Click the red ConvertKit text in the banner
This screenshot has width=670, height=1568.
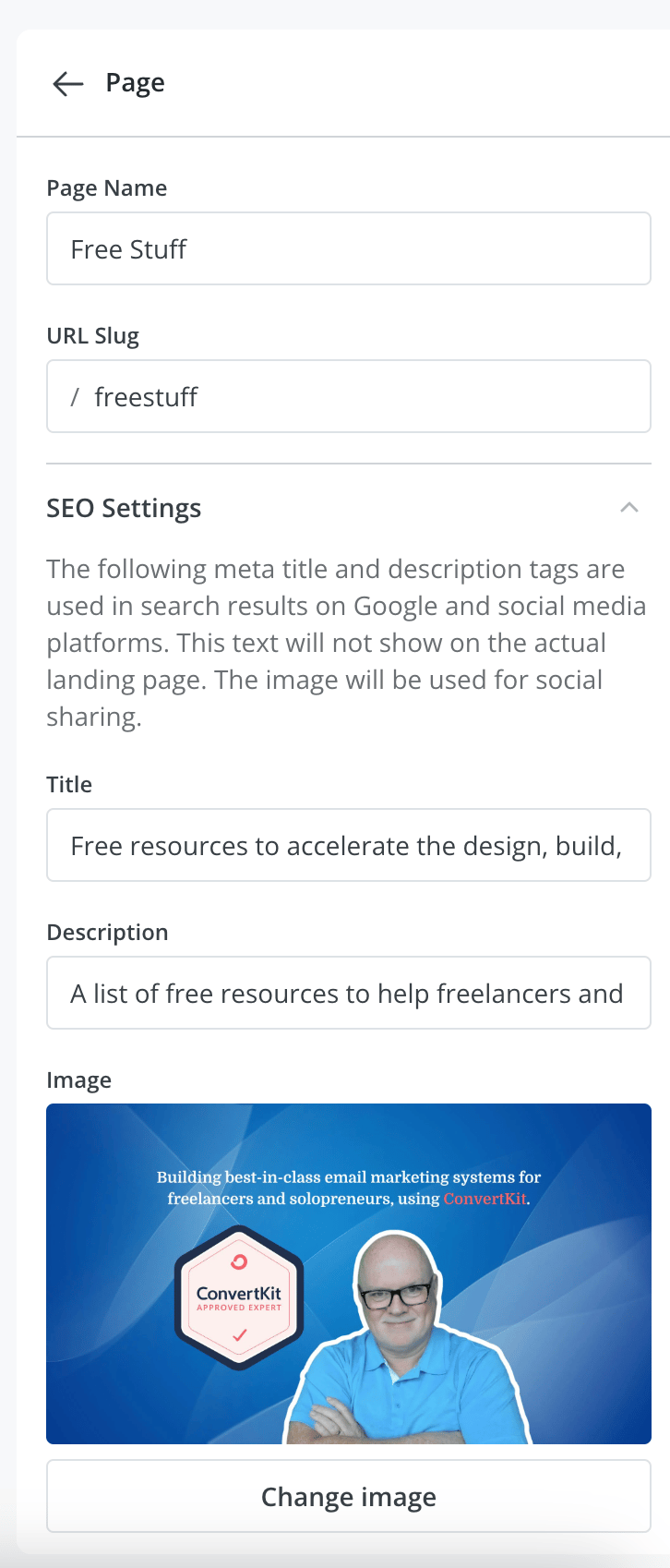pyautogui.click(x=485, y=1199)
